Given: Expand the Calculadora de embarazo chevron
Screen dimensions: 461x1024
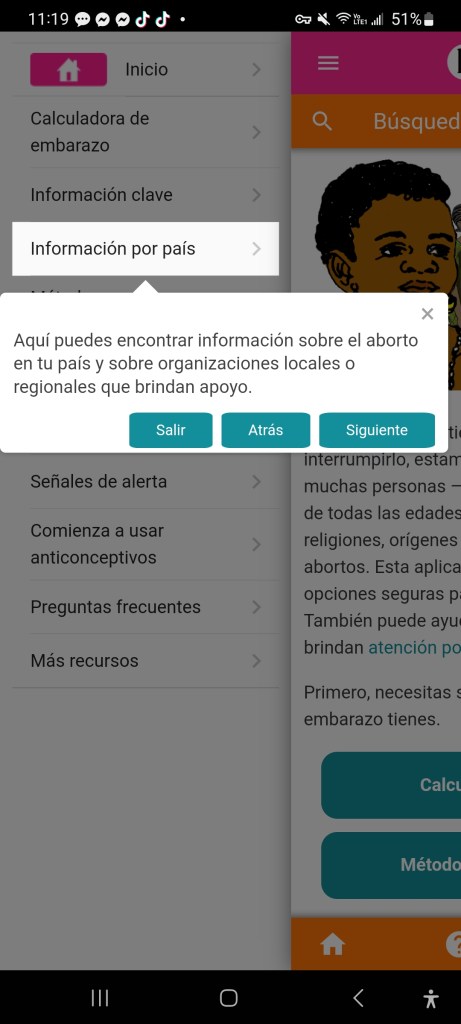Looking at the screenshot, I should click(256, 133).
